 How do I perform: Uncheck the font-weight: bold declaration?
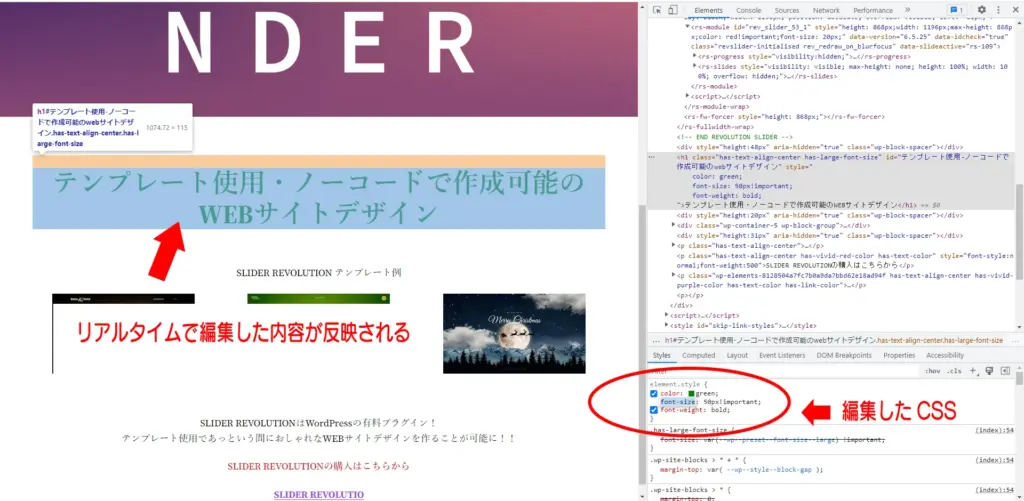654,410
